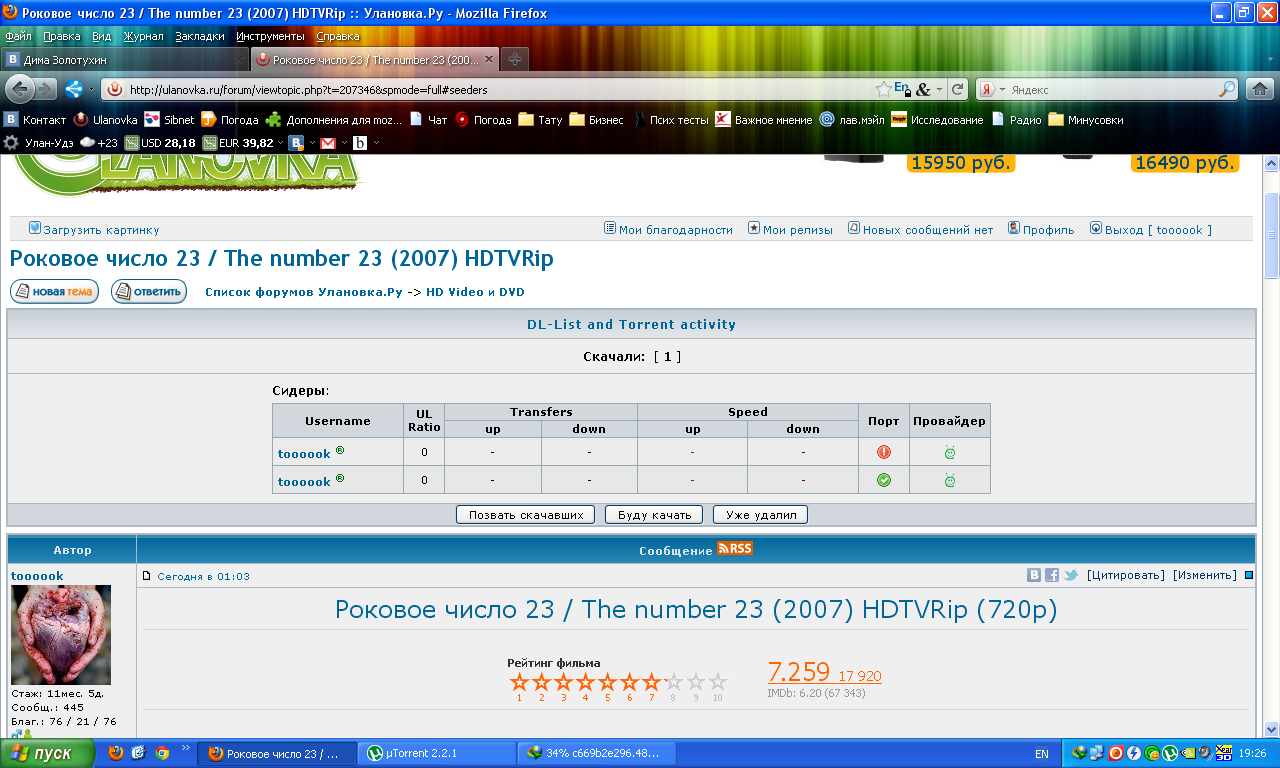Open the Закладки menu
Screen dimensions: 1280x768
click(x=200, y=36)
